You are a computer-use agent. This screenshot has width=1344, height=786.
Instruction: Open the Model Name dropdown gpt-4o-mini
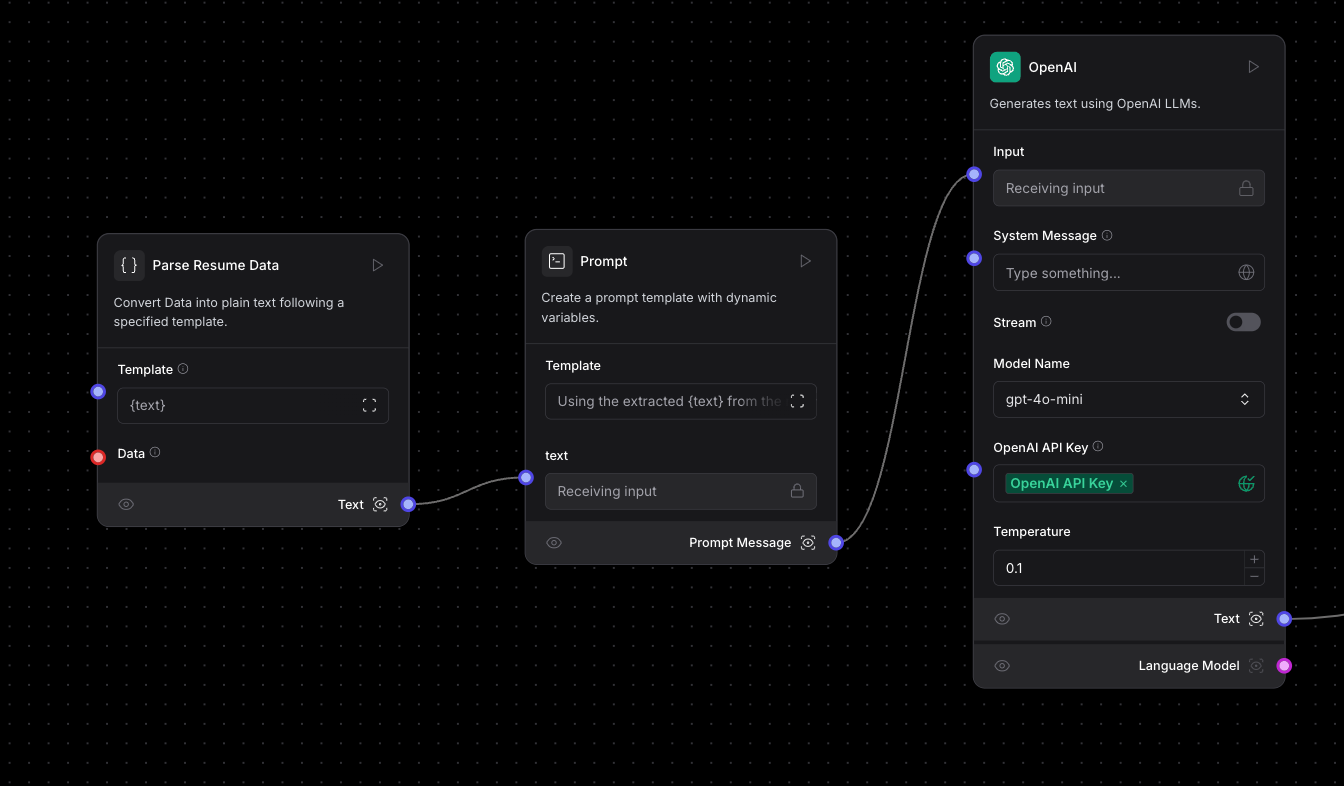pyautogui.click(x=1128, y=399)
